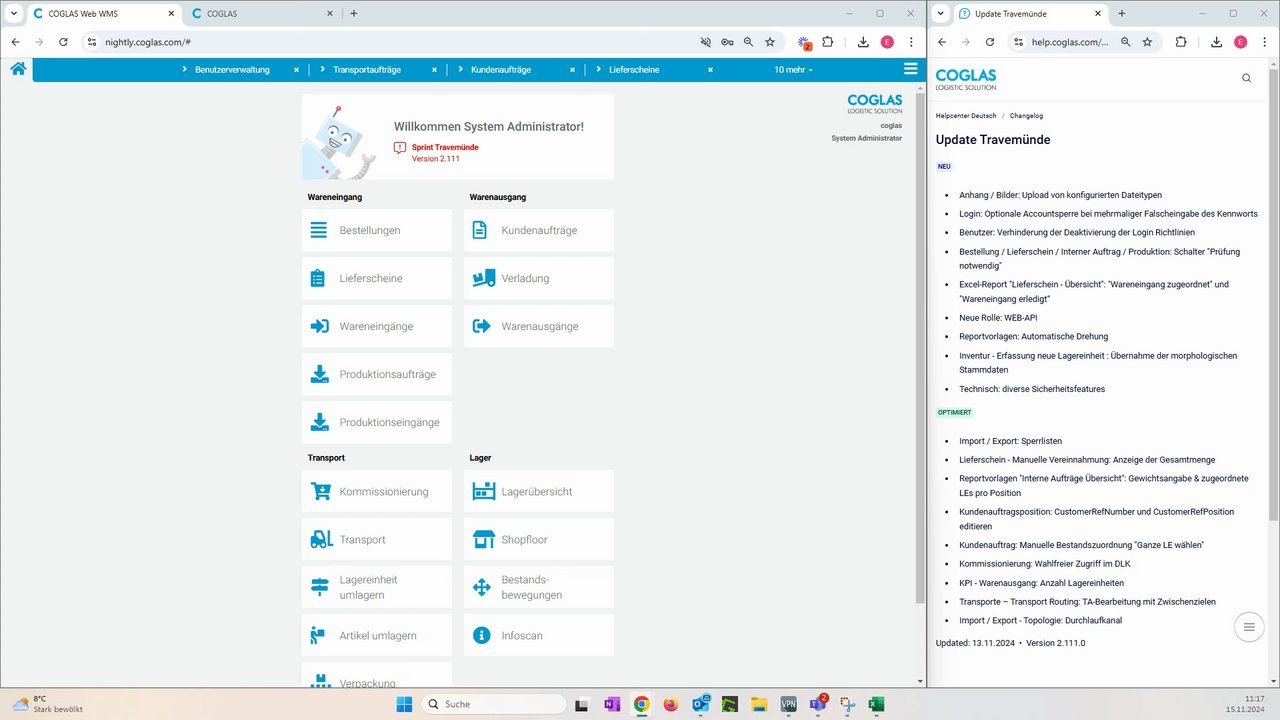Open Verladung tile
The height and width of the screenshot is (720, 1280).
point(539,278)
